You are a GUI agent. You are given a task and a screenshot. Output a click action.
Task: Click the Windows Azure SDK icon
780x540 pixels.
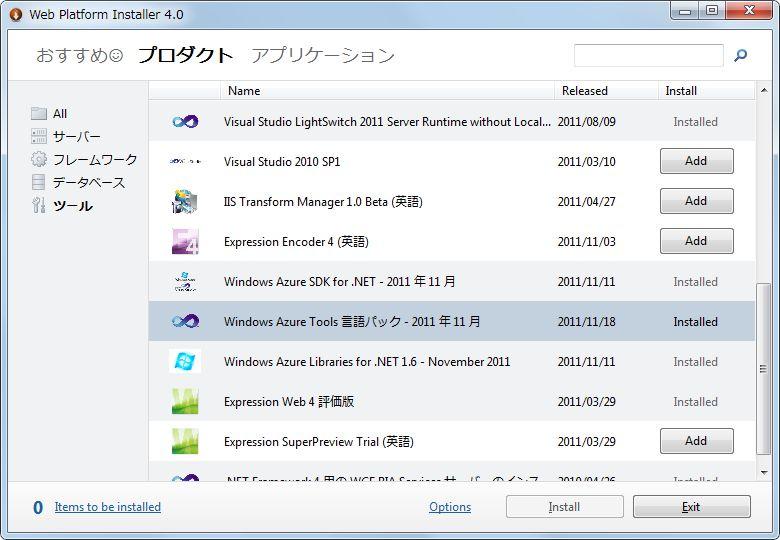tap(185, 281)
